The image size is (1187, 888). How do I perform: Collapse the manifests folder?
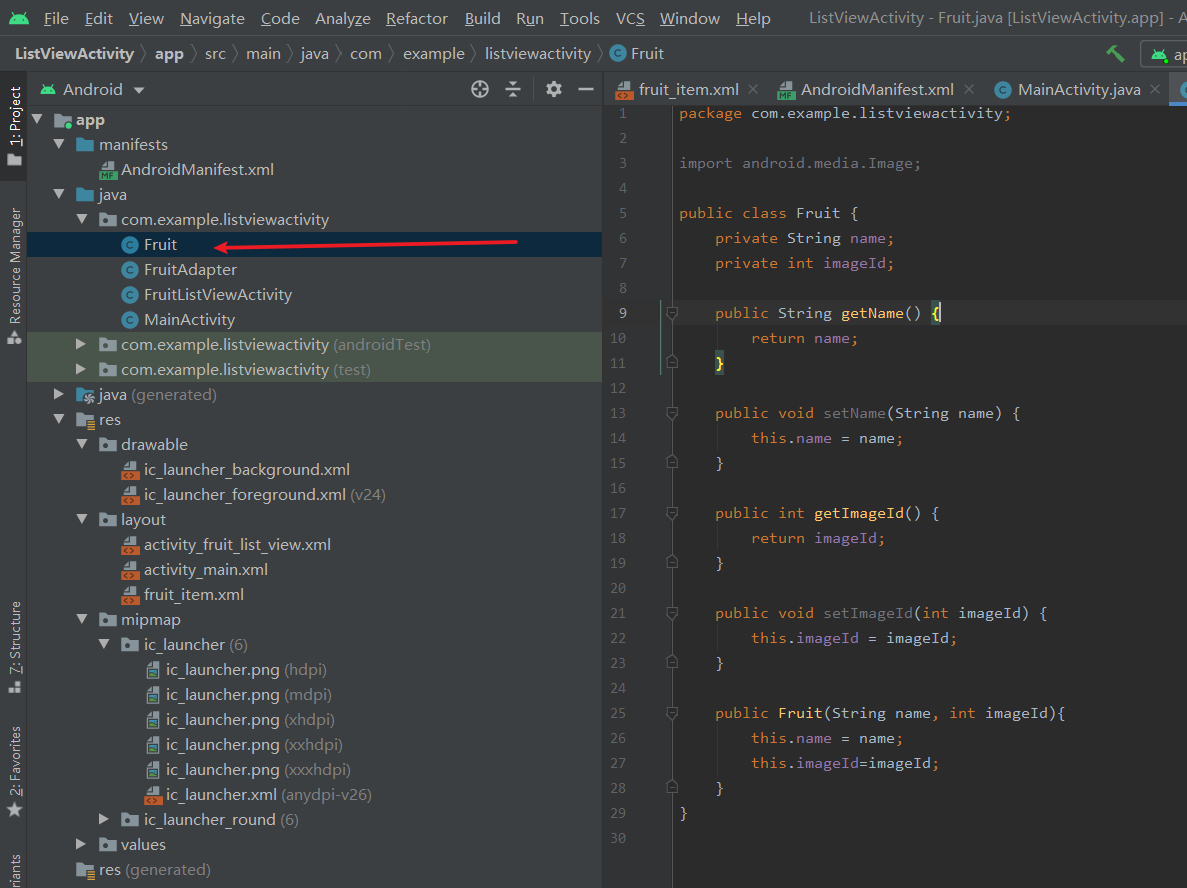(59, 145)
